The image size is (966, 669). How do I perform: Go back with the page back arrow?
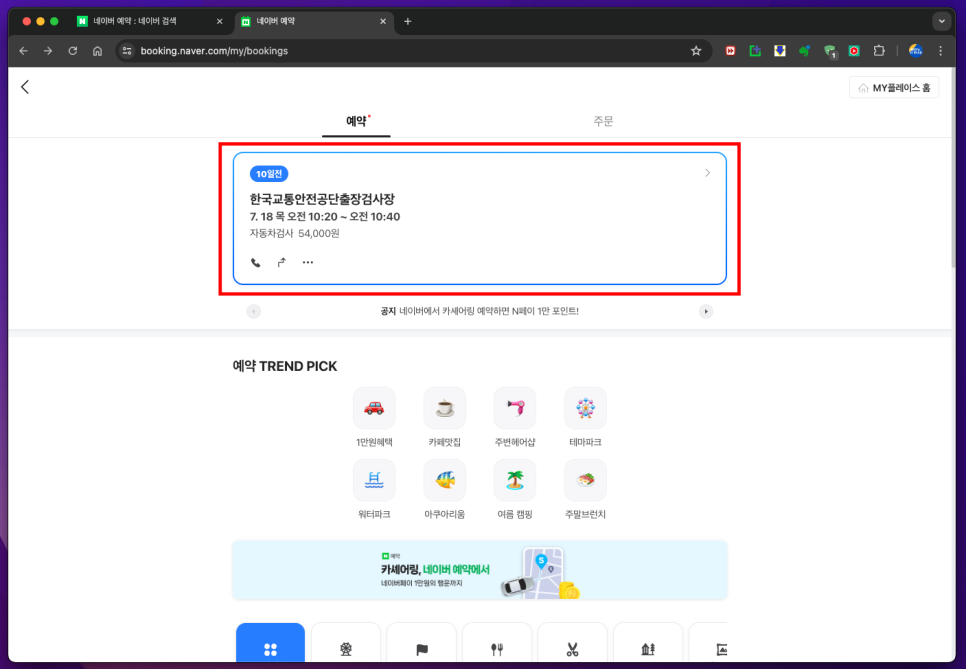coord(25,87)
